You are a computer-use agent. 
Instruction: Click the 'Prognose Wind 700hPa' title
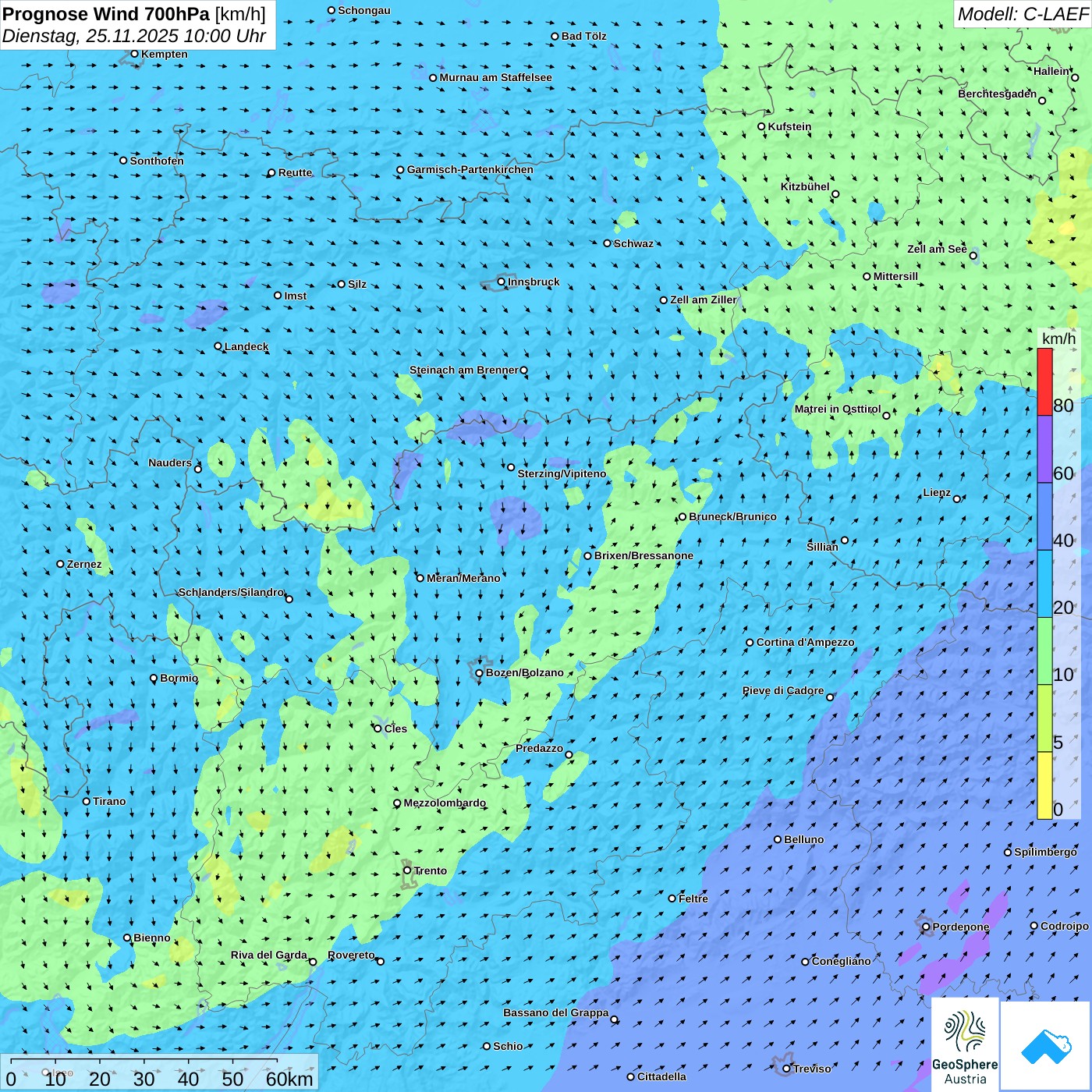(106, 14)
